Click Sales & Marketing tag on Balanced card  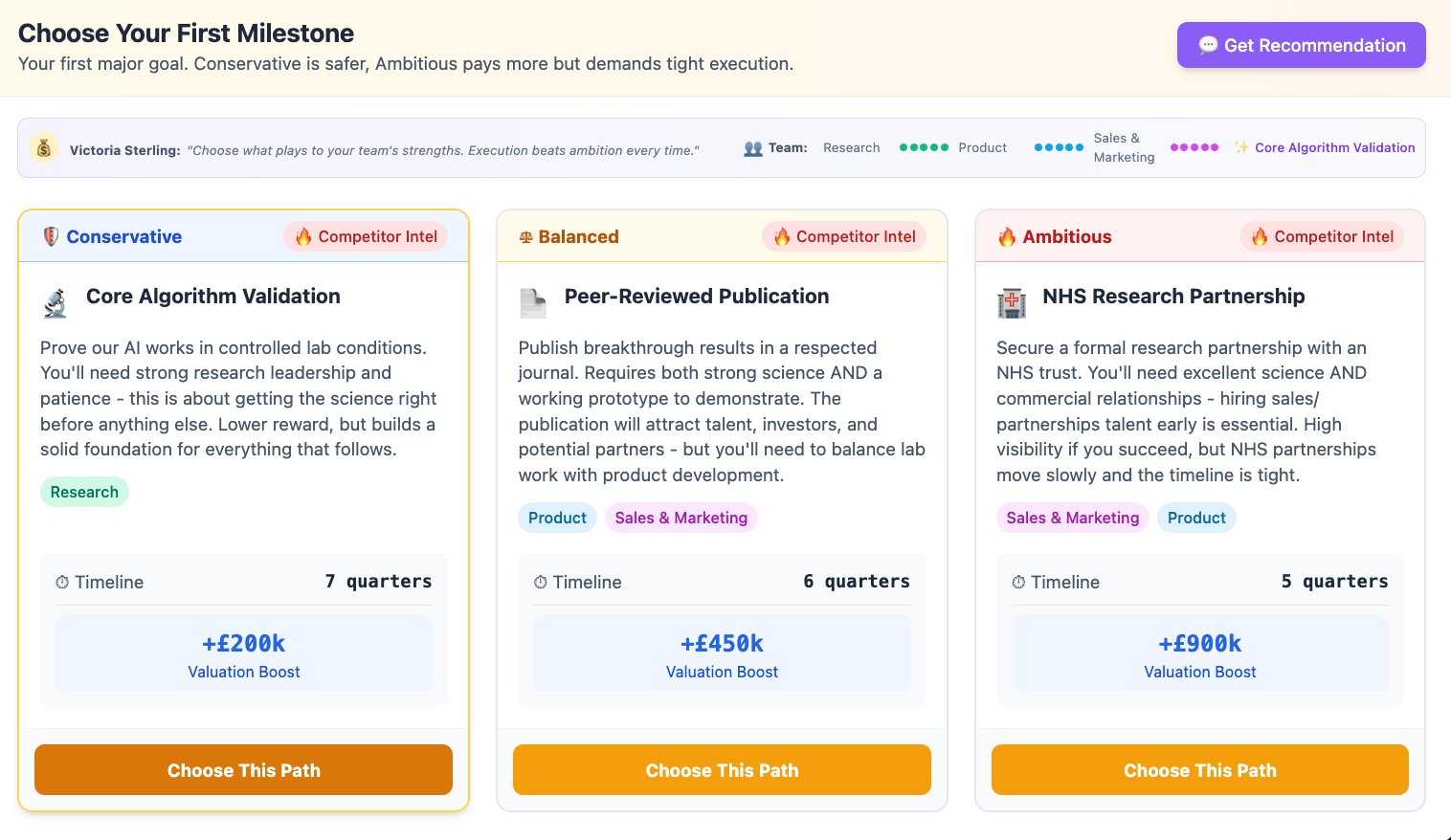[x=681, y=518]
